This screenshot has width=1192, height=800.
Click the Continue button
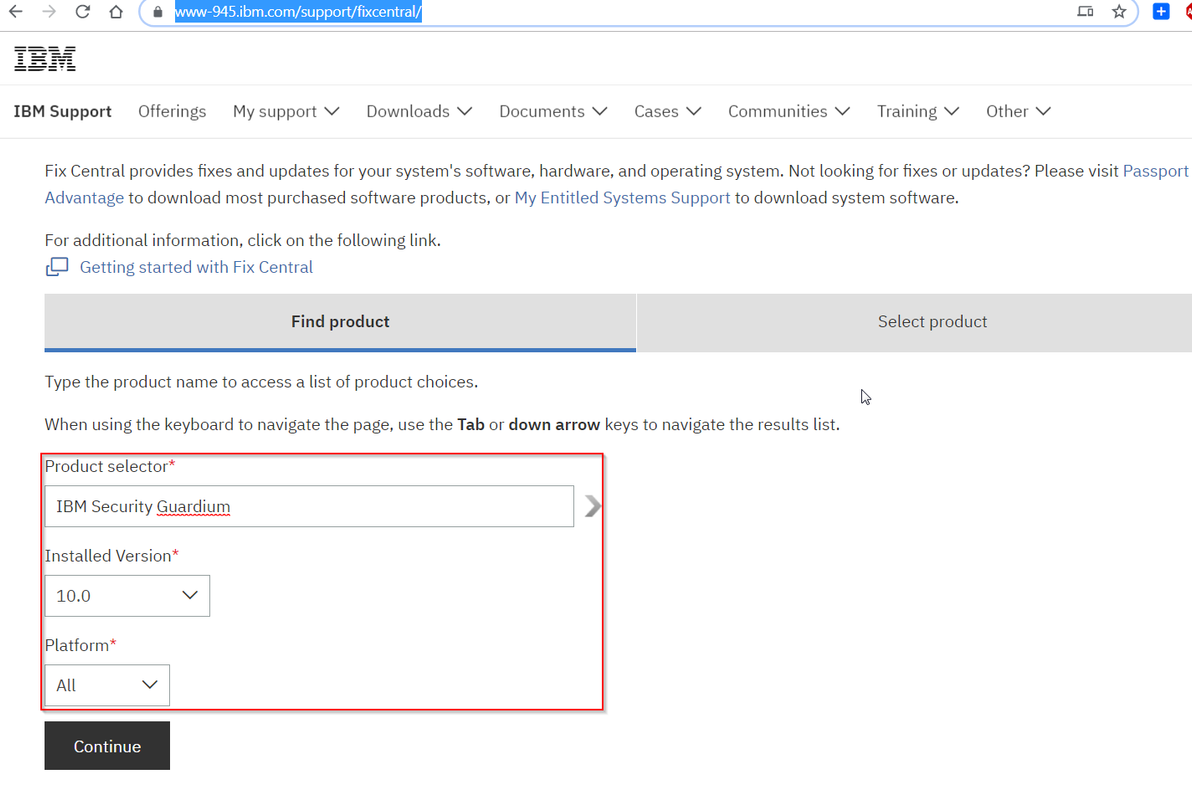[107, 746]
